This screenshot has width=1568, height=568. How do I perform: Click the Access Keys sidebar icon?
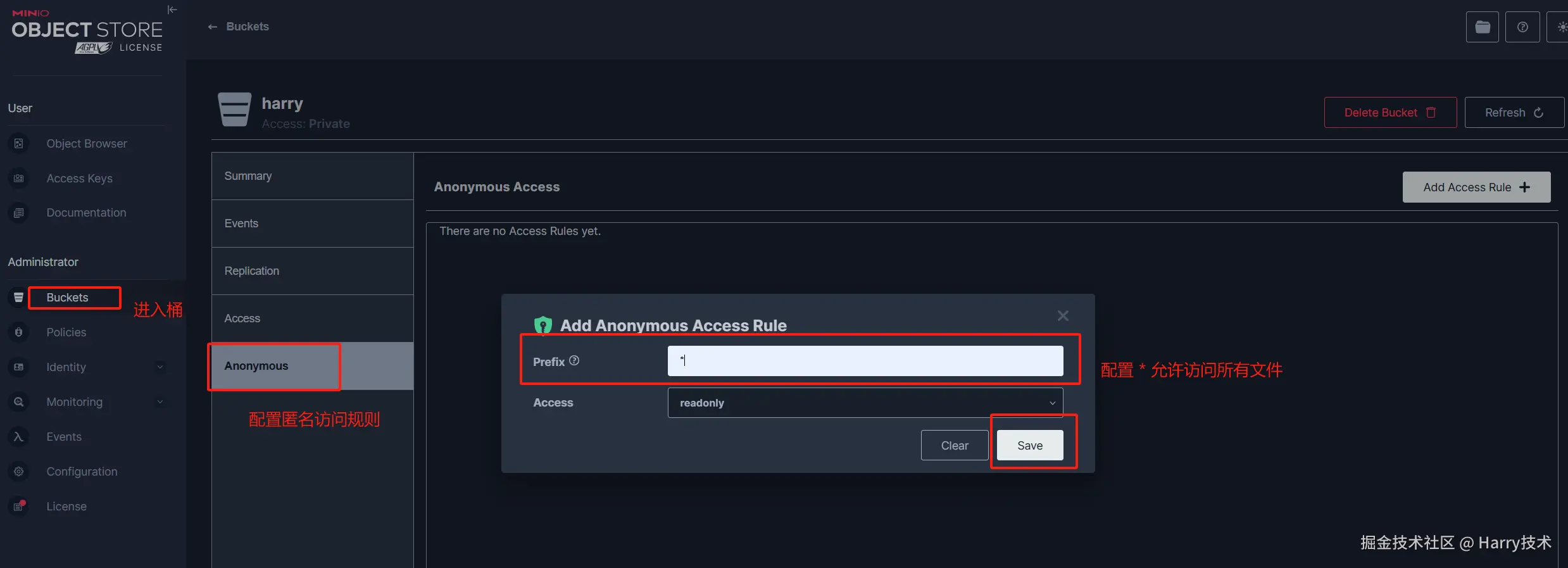click(19, 179)
